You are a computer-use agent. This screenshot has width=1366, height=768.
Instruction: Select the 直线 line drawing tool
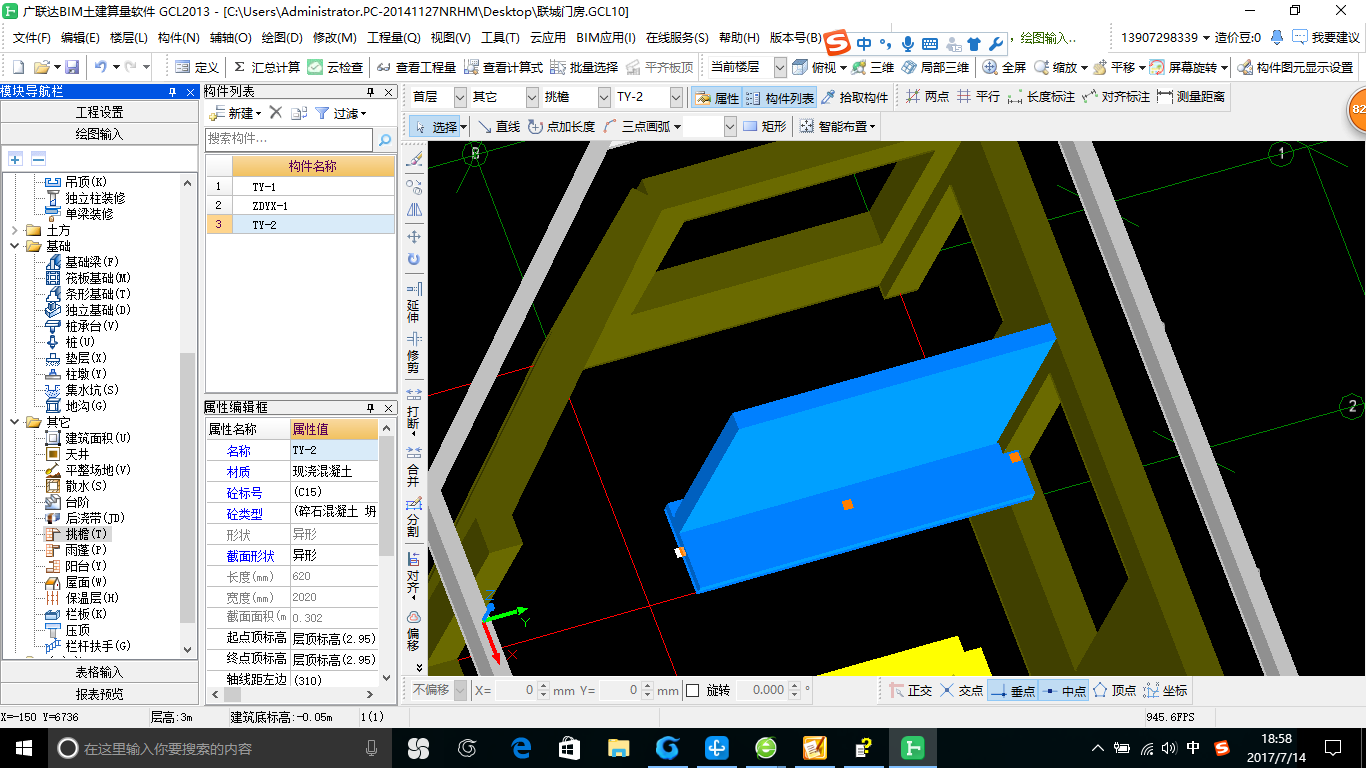[499, 127]
